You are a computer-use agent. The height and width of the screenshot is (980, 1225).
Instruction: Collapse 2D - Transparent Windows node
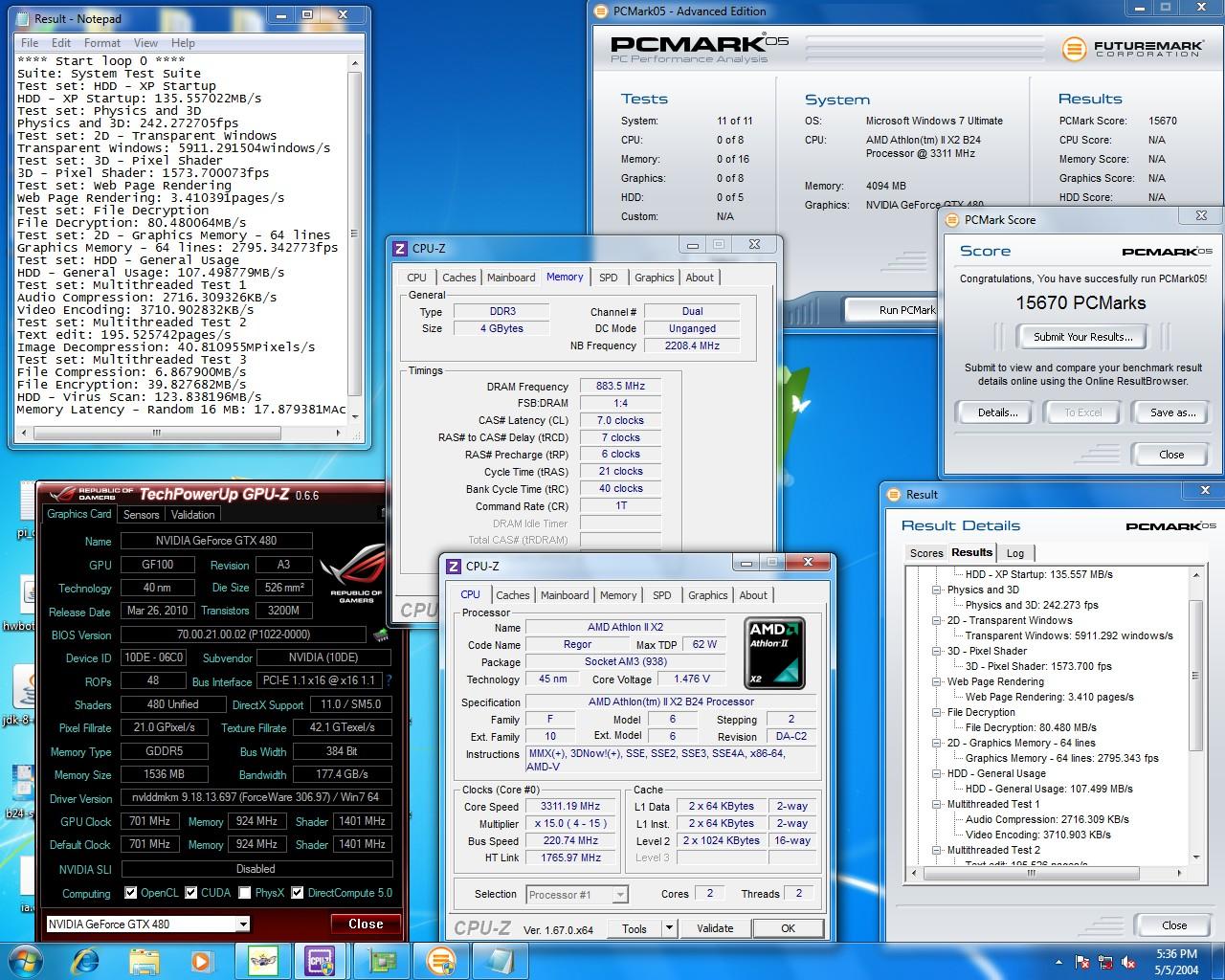pos(937,621)
